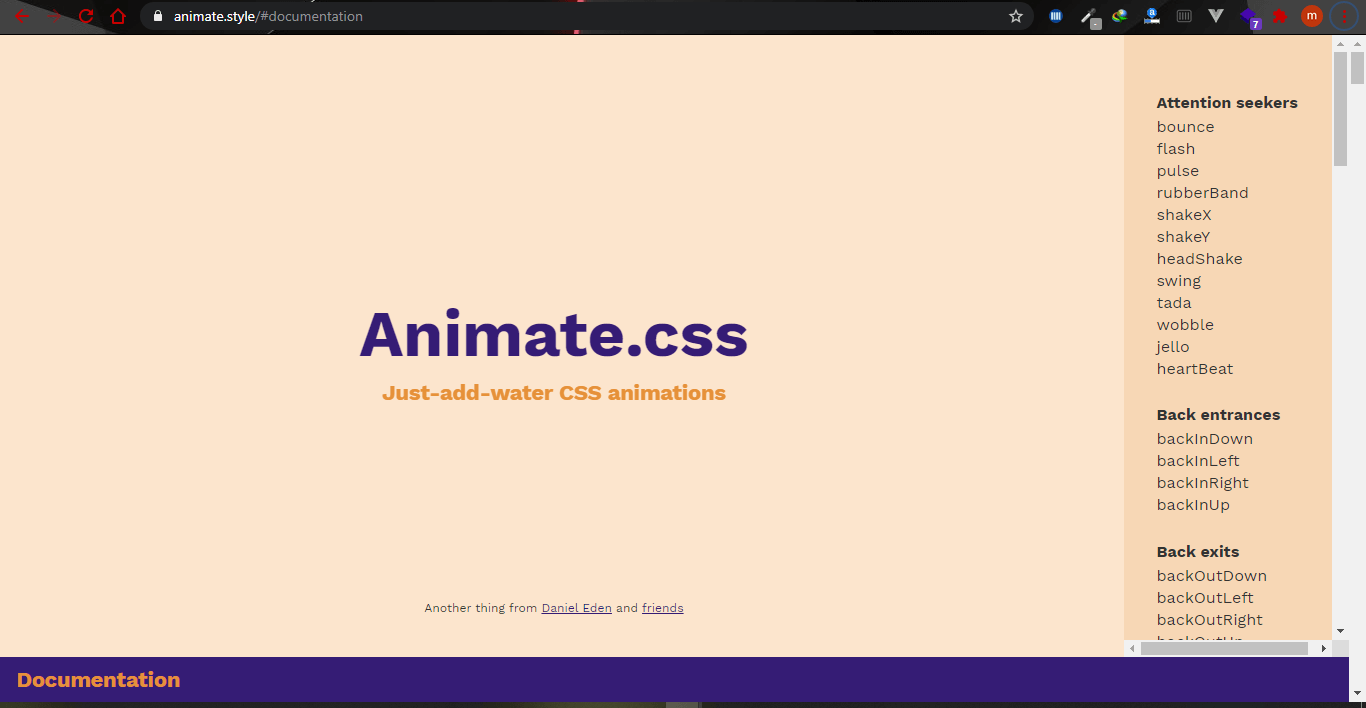The height and width of the screenshot is (708, 1366).
Task: Trigger the backInUp animation
Action: 1193,505
